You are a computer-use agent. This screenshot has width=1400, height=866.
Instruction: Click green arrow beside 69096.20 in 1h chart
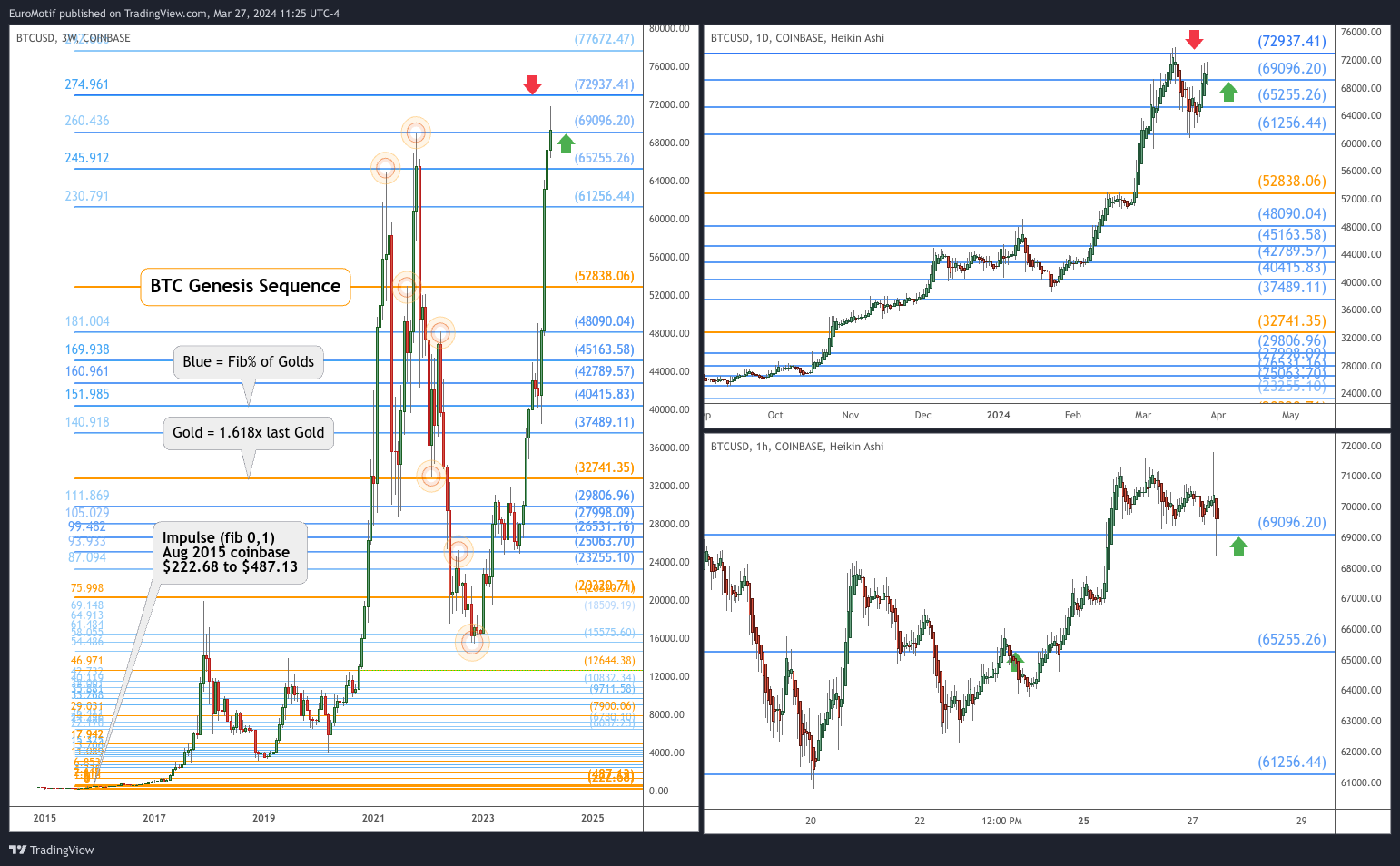[x=1238, y=546]
